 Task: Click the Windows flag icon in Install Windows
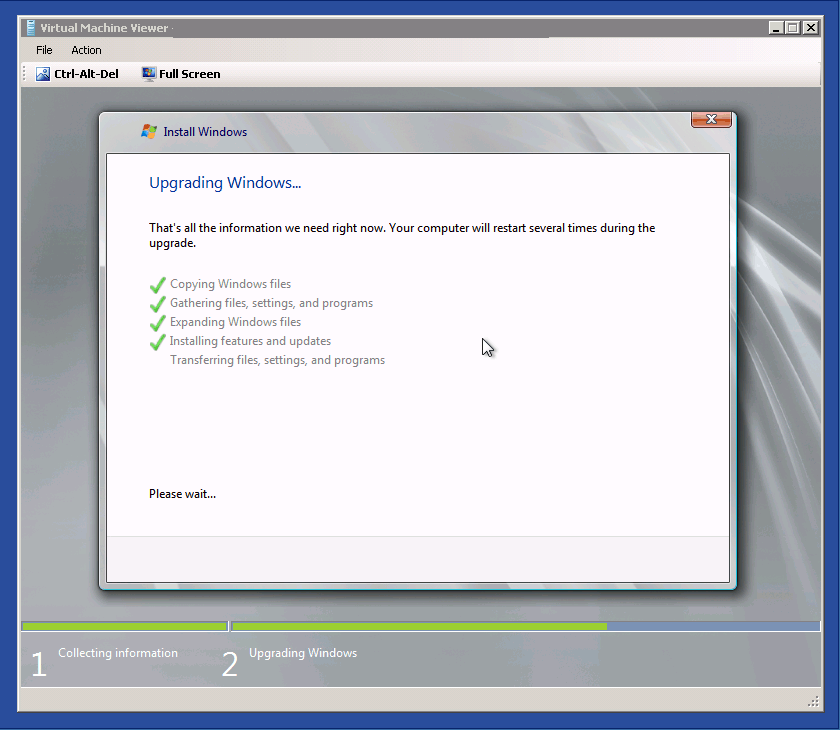coord(149,131)
